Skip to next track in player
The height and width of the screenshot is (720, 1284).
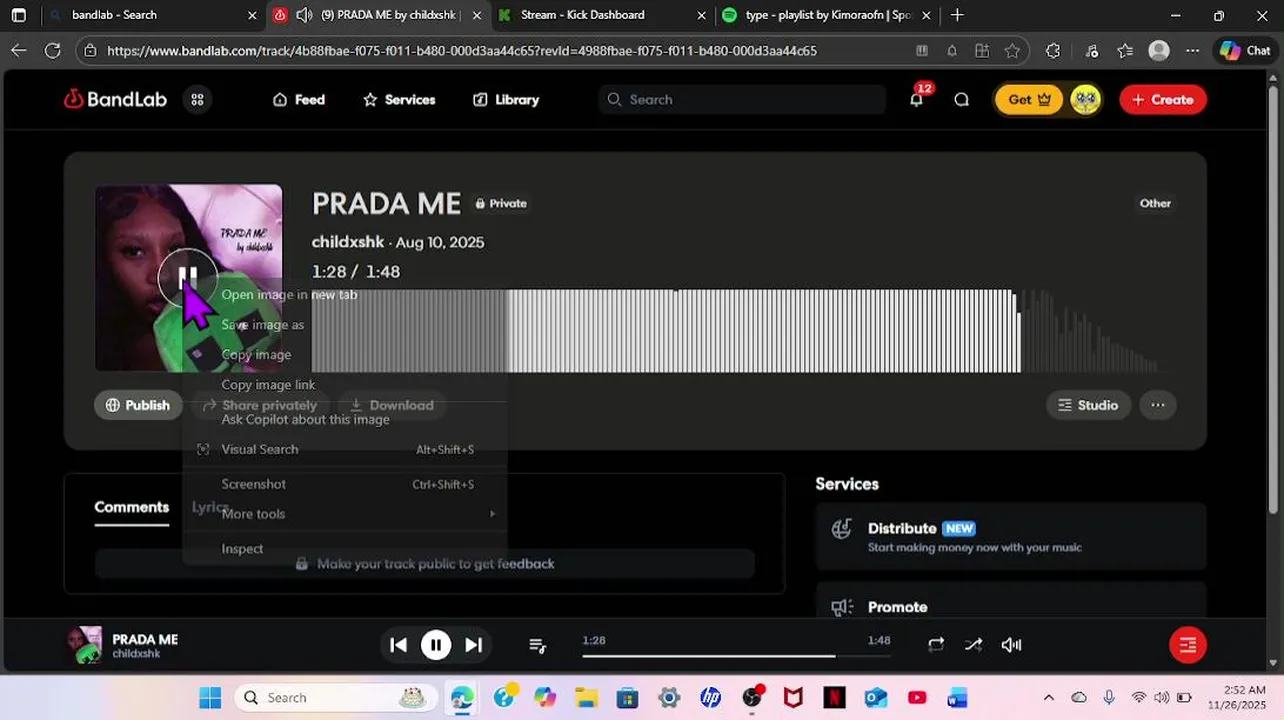474,645
